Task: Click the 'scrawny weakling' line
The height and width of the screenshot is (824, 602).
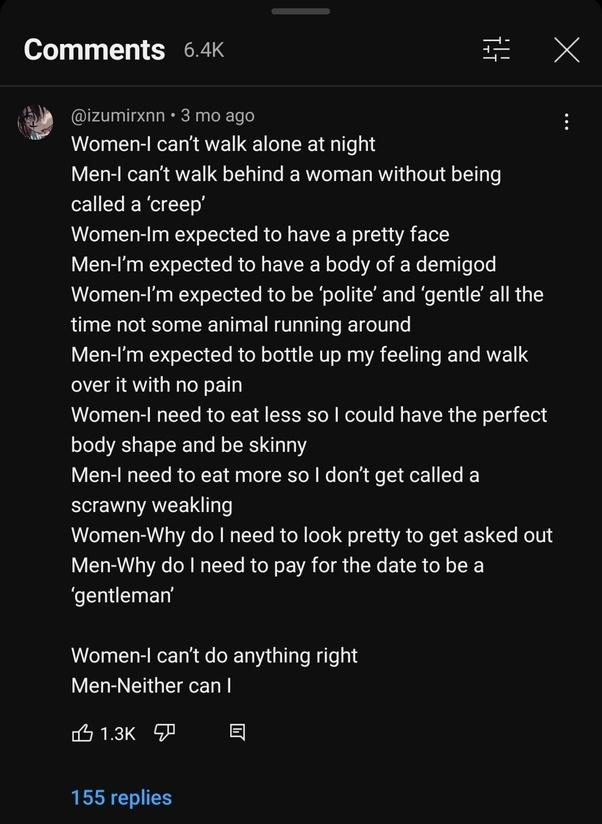Action: coord(153,505)
